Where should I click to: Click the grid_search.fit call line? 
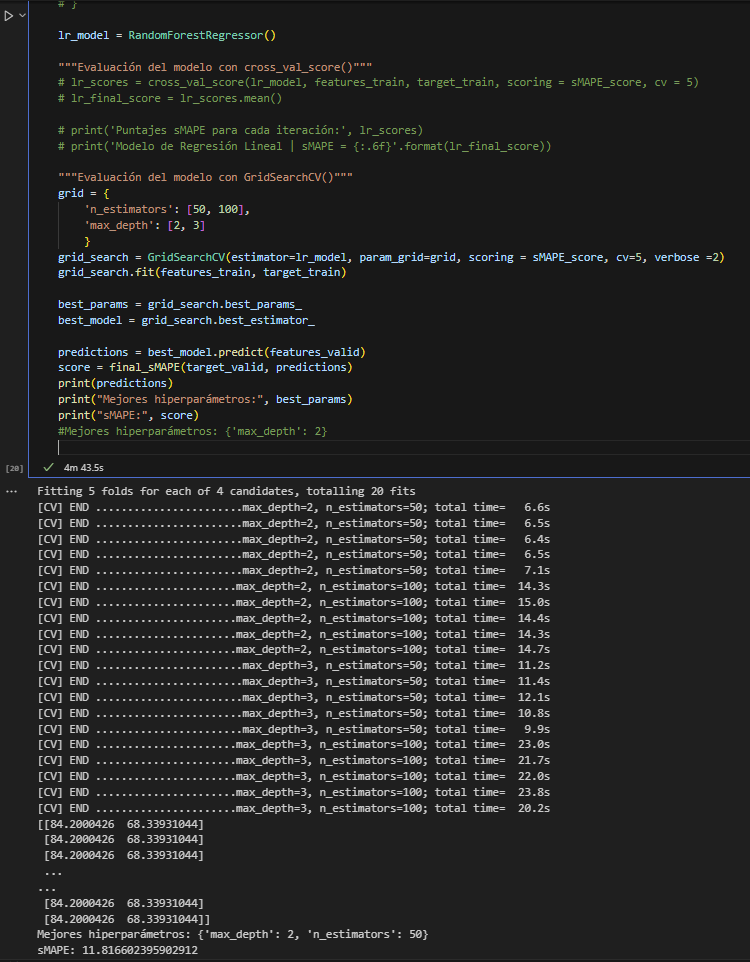(200, 273)
